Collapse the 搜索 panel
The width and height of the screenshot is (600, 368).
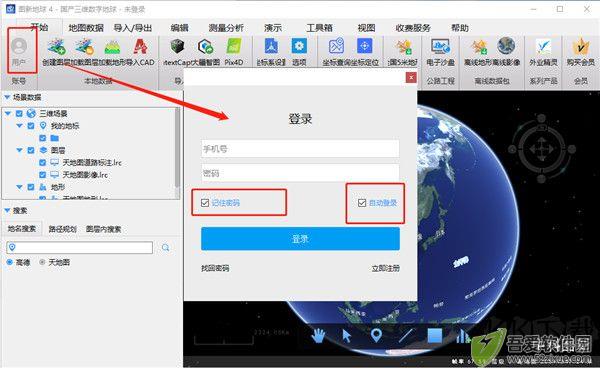(7, 210)
